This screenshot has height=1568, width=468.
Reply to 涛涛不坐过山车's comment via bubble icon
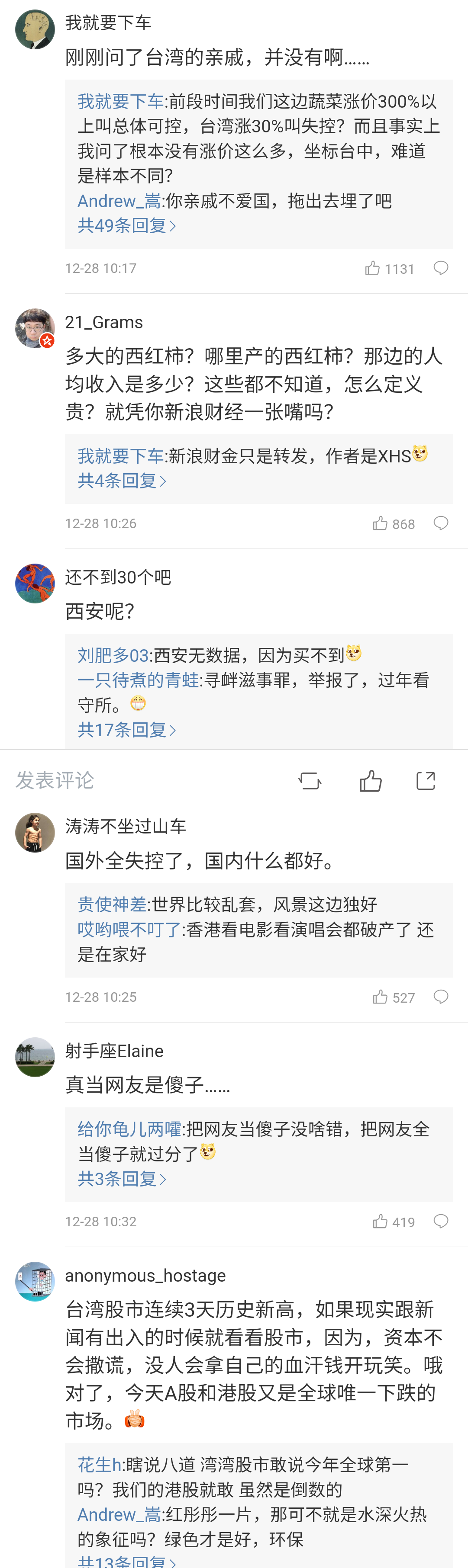(441, 997)
